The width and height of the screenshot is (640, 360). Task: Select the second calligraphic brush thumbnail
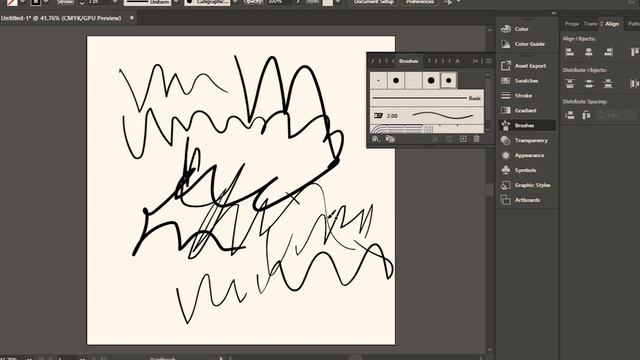[396, 80]
